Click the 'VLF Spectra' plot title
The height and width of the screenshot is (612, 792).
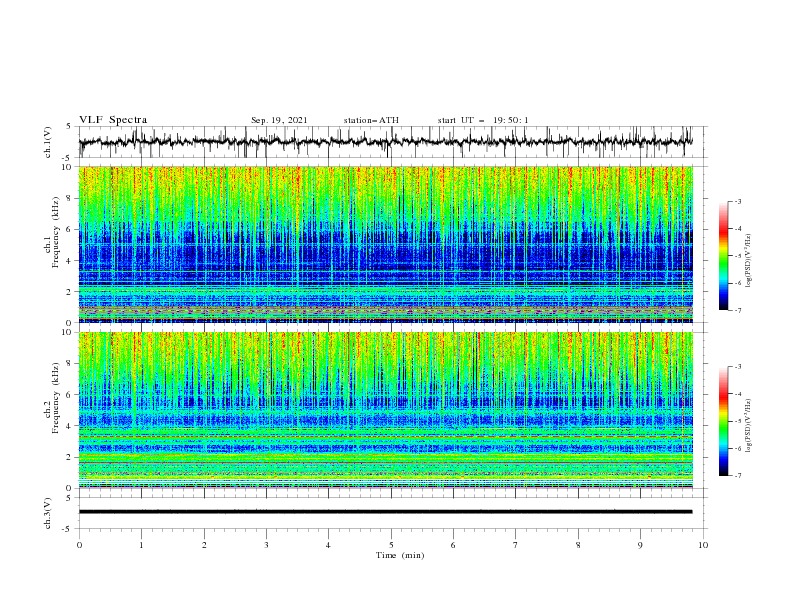(x=113, y=120)
